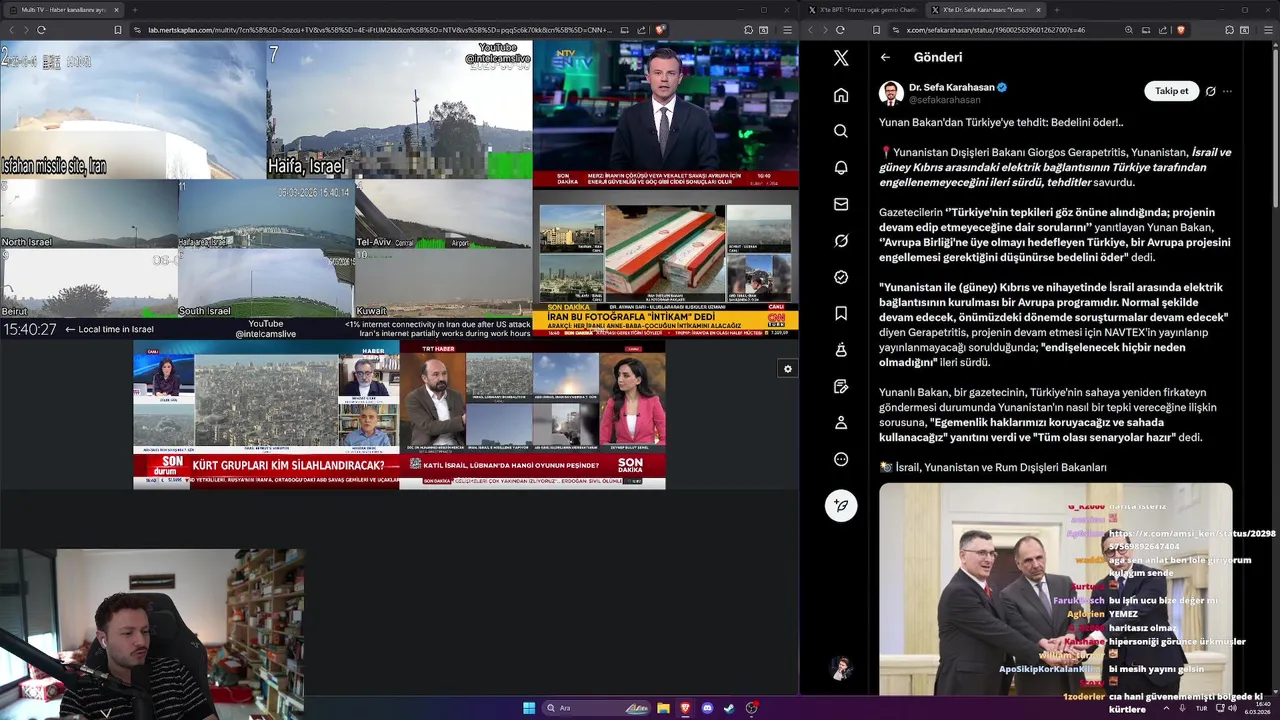Open account avatar at X sidebar bottom
Image resolution: width=1280 pixels, height=720 pixels.
click(841, 668)
